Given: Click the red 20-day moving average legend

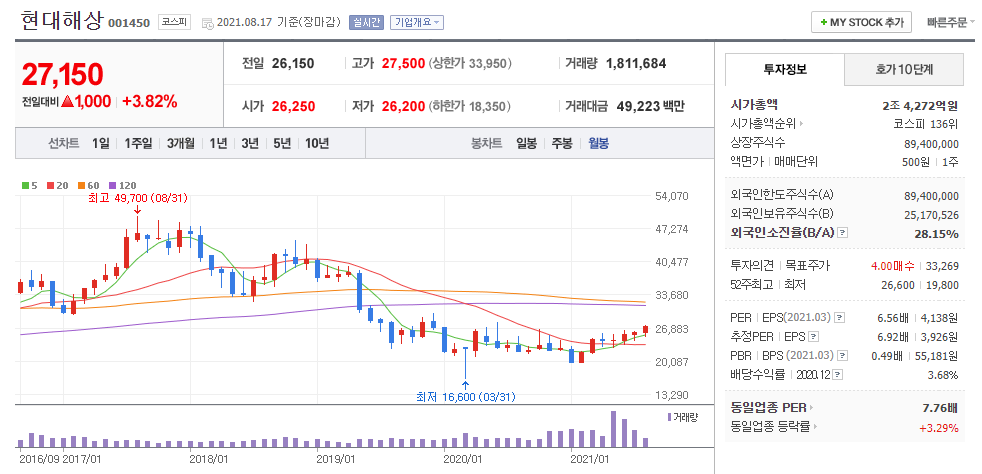Looking at the screenshot, I should pyautogui.click(x=58, y=185).
